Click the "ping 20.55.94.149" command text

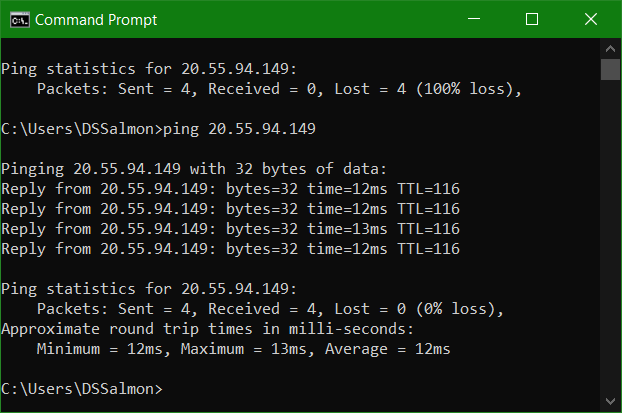pos(239,129)
